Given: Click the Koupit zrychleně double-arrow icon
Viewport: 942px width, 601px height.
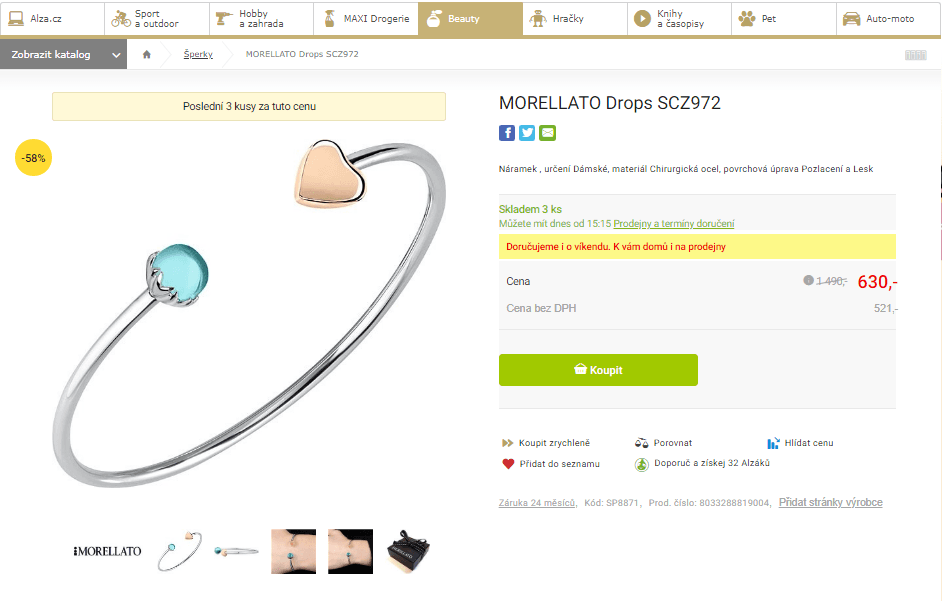Looking at the screenshot, I should 509,442.
